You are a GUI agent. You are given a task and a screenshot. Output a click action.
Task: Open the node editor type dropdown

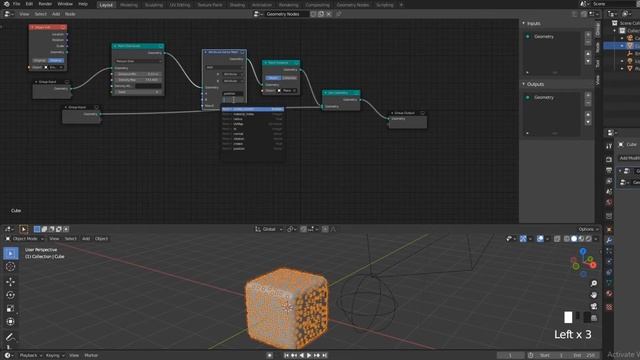click(9, 14)
